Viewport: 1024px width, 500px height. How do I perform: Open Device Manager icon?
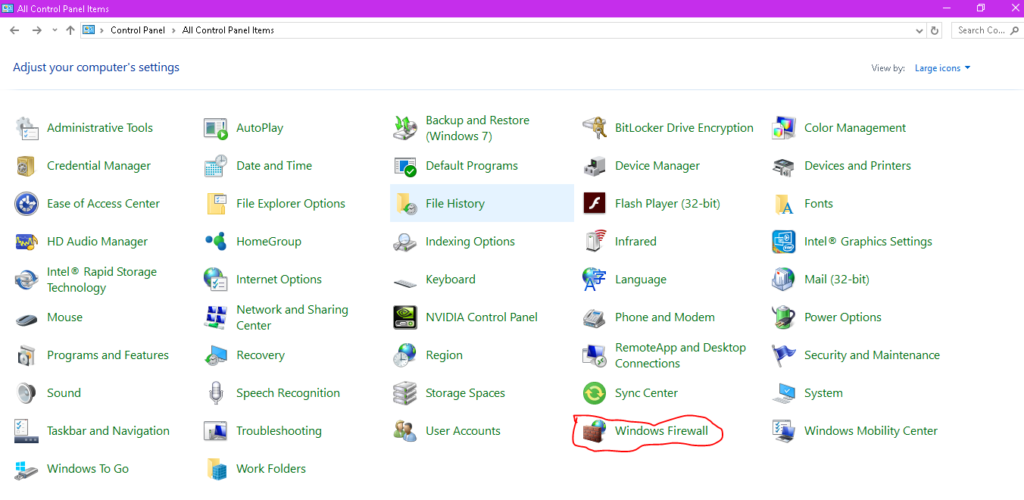594,166
